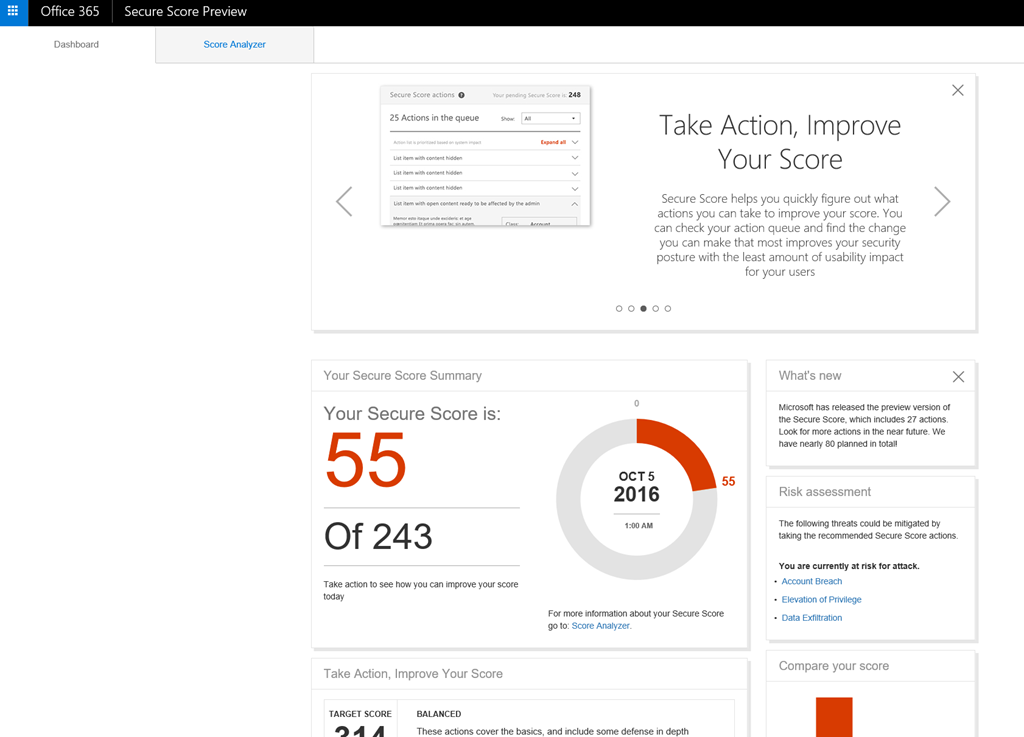The width and height of the screenshot is (1024, 737).
Task: Select the first carousel page dot
Action: point(619,308)
